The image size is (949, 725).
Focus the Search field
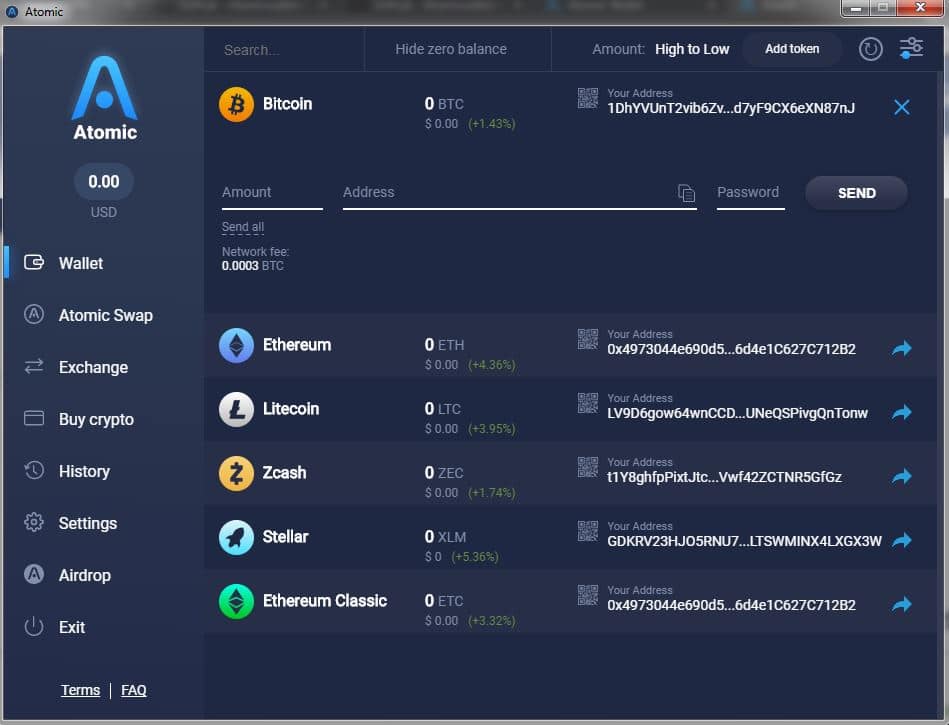pyautogui.click(x=284, y=50)
